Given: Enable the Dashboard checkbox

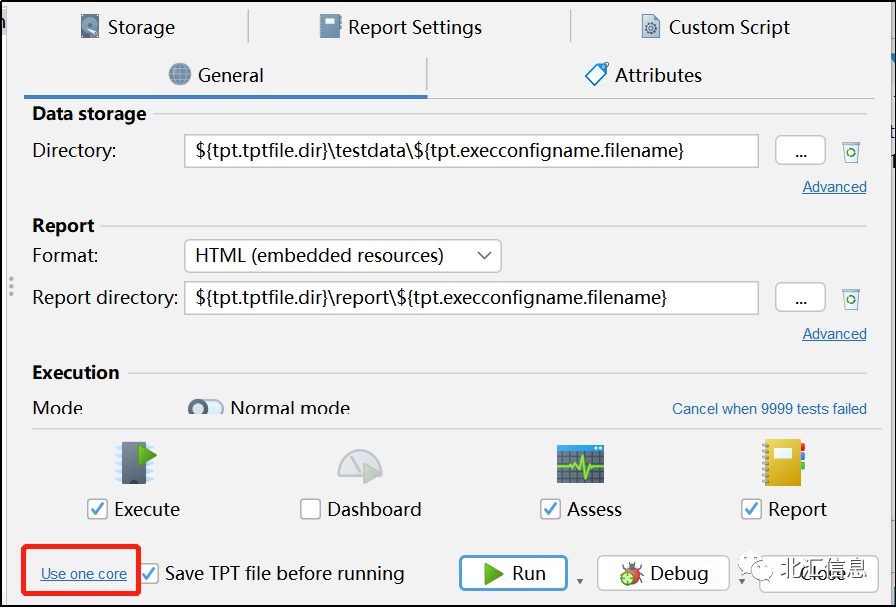Looking at the screenshot, I should [310, 509].
